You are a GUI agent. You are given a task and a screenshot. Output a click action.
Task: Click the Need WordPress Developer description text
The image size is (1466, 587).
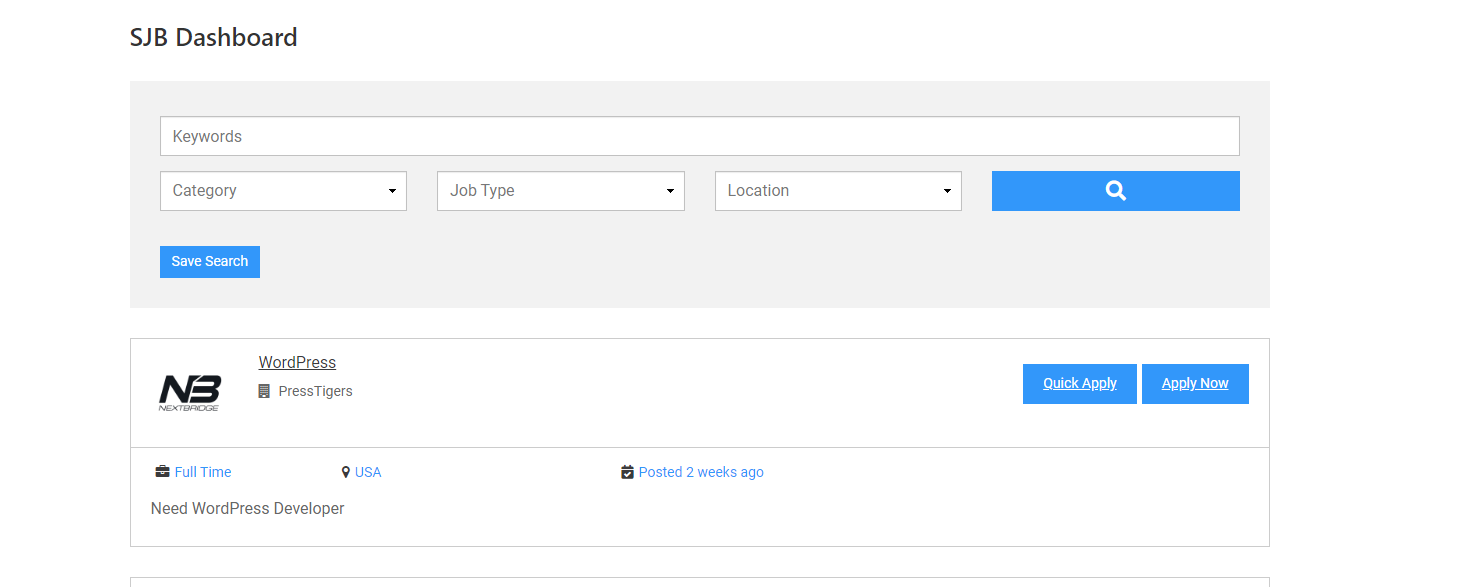[x=246, y=508]
